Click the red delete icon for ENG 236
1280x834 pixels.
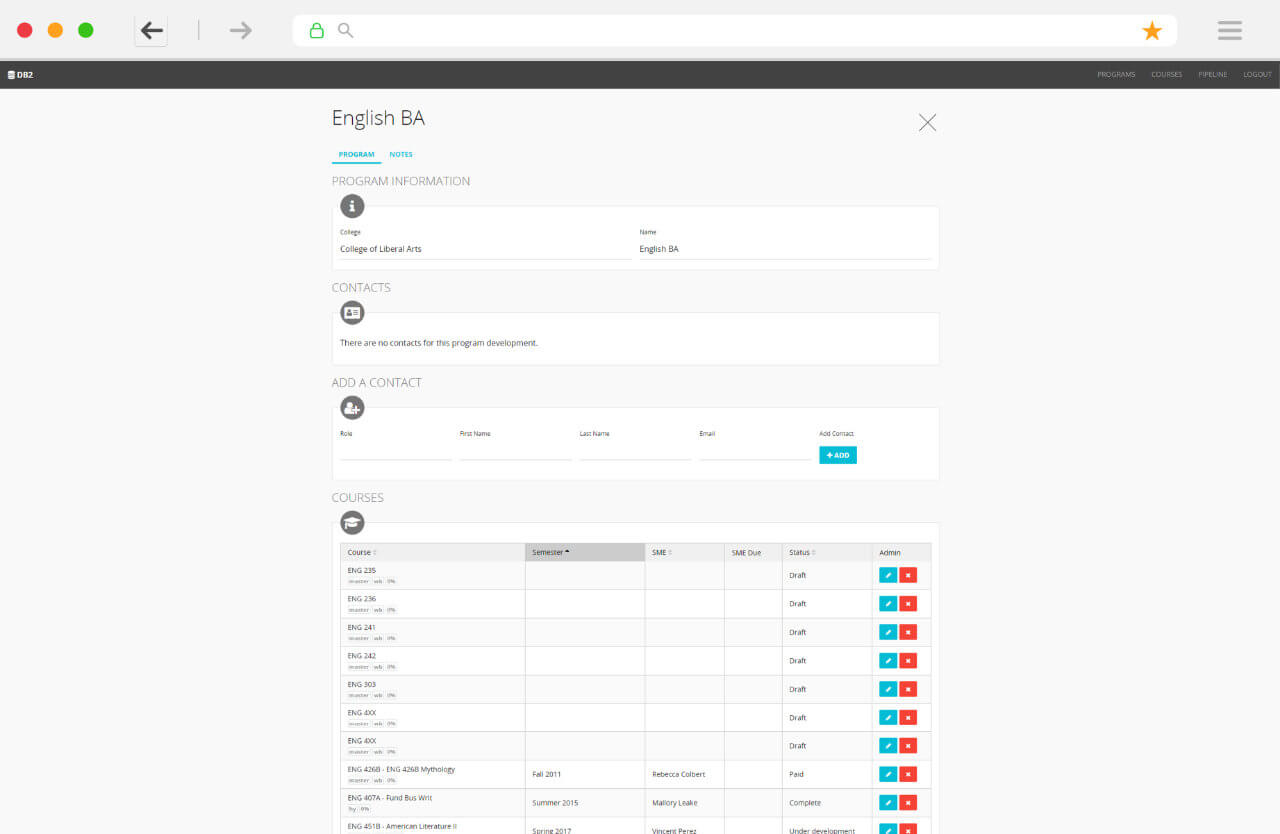click(x=907, y=604)
